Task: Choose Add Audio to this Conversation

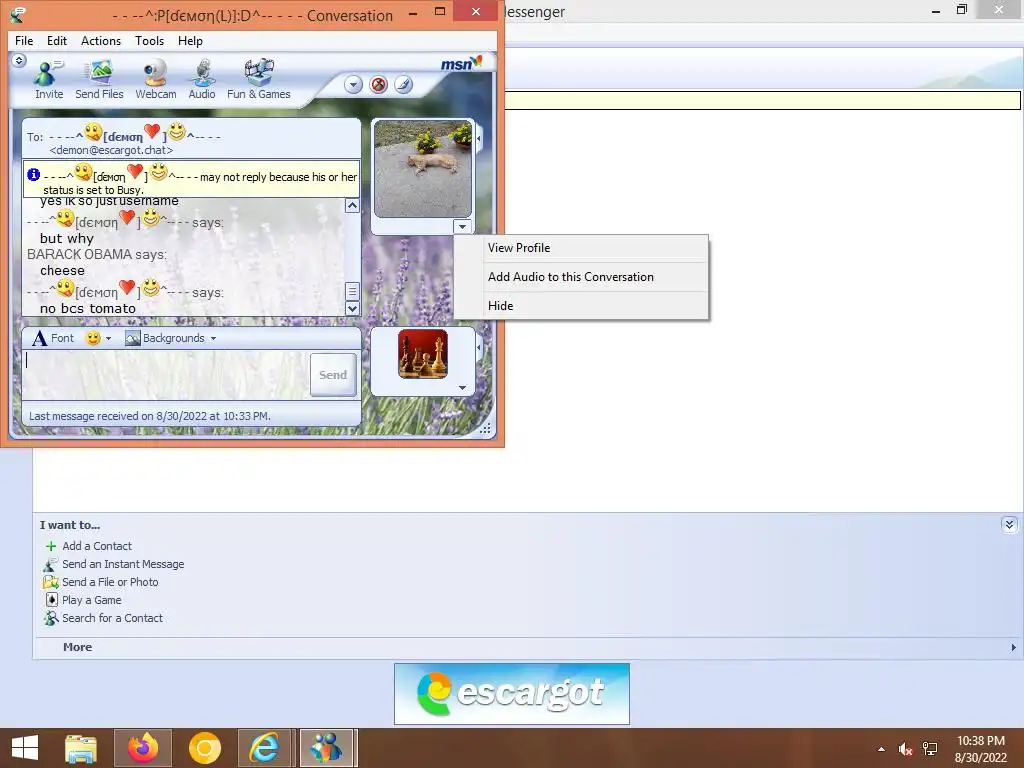Action: pyautogui.click(x=581, y=277)
